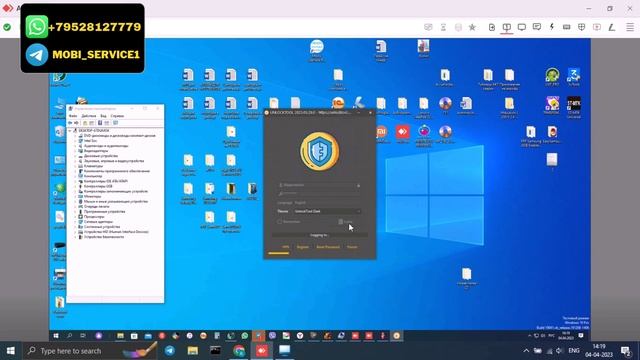Open the AnyDesk hamburger menu icon
The image size is (640, 360).
pyautogui.click(x=630, y=27)
